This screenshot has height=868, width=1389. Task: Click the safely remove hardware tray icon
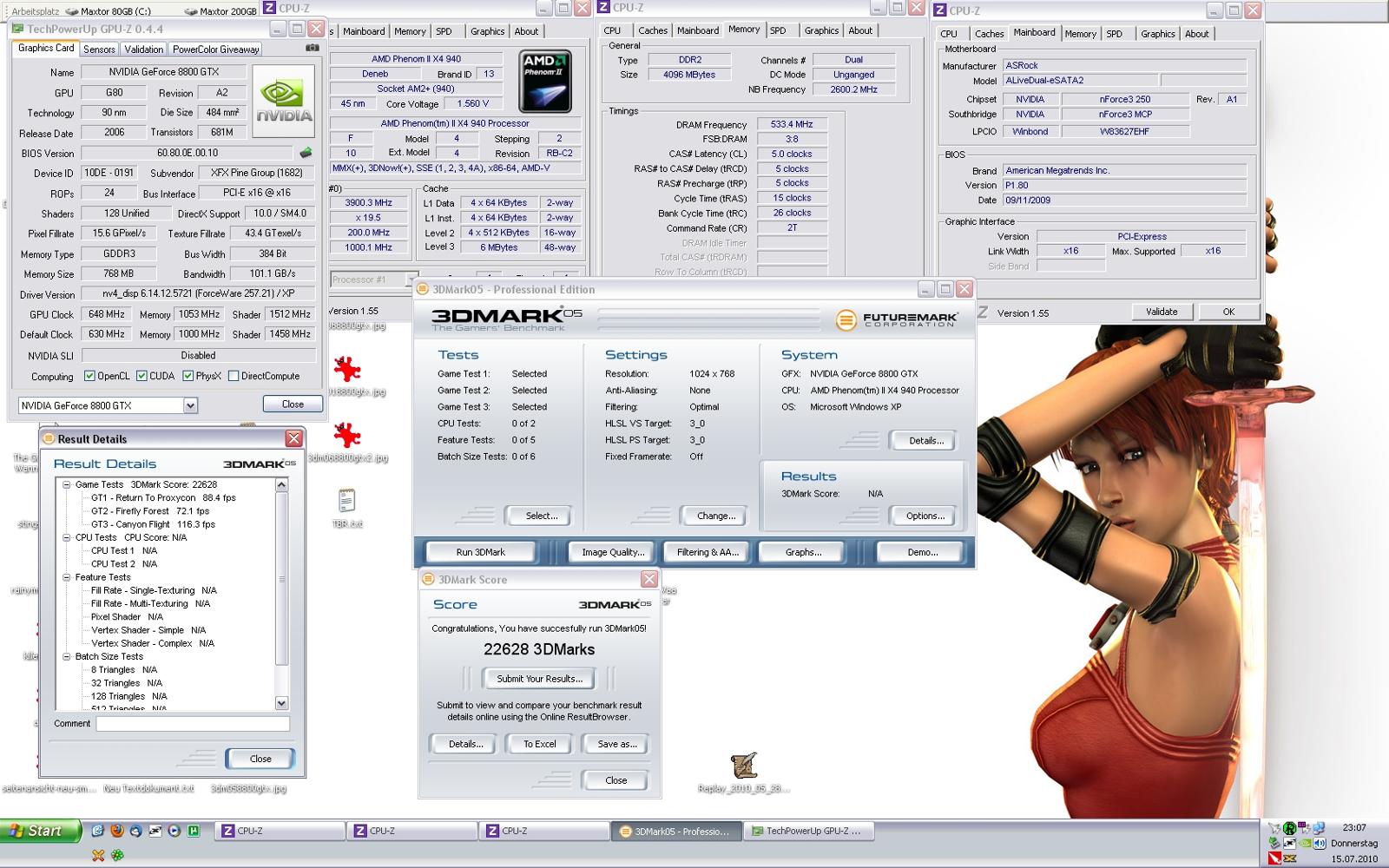[x=1274, y=843]
